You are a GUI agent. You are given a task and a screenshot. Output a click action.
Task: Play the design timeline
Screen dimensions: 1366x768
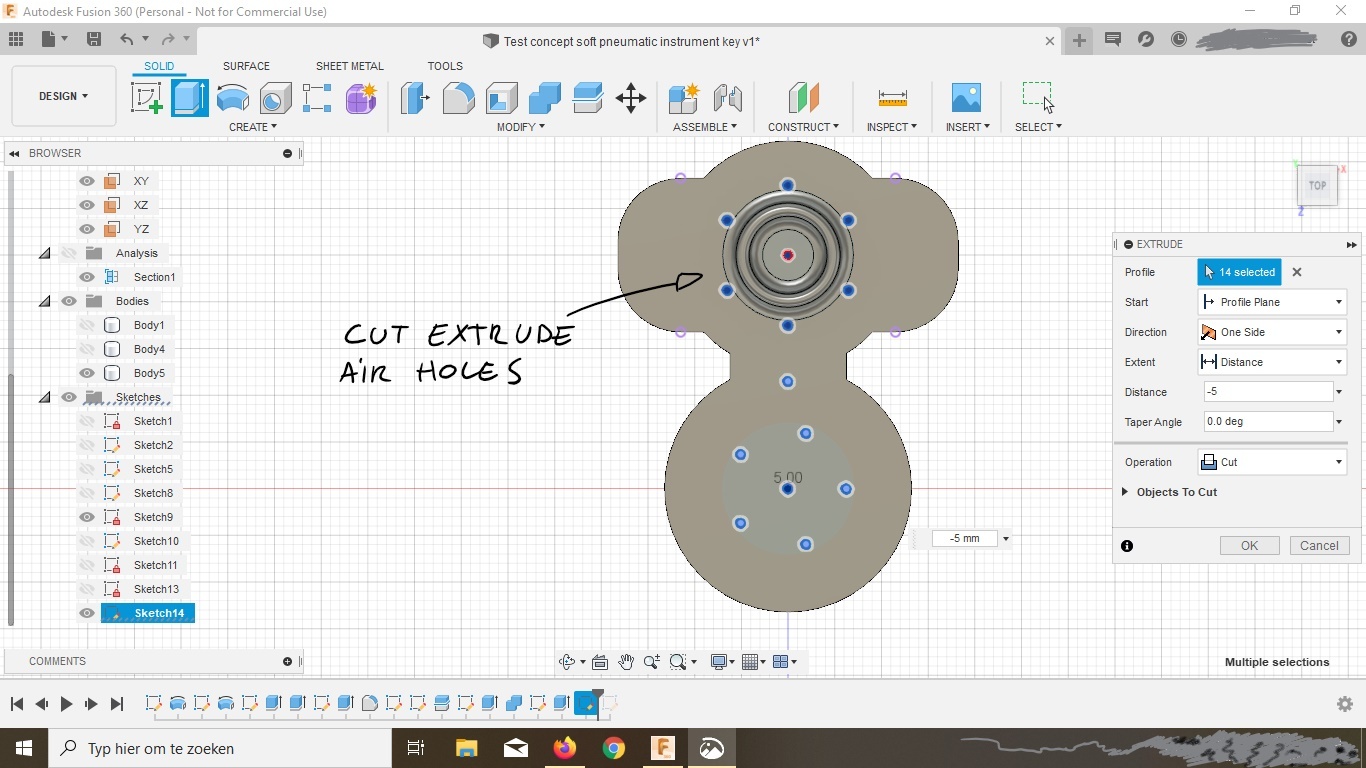pyautogui.click(x=66, y=704)
